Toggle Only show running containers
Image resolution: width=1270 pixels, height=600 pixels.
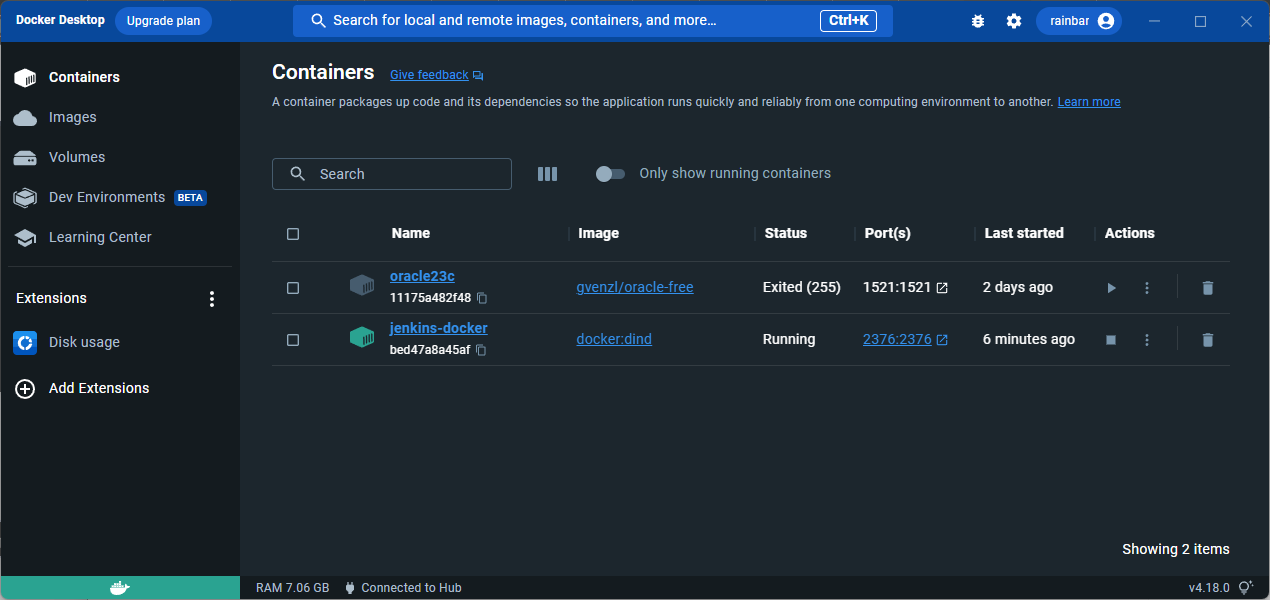tap(610, 174)
